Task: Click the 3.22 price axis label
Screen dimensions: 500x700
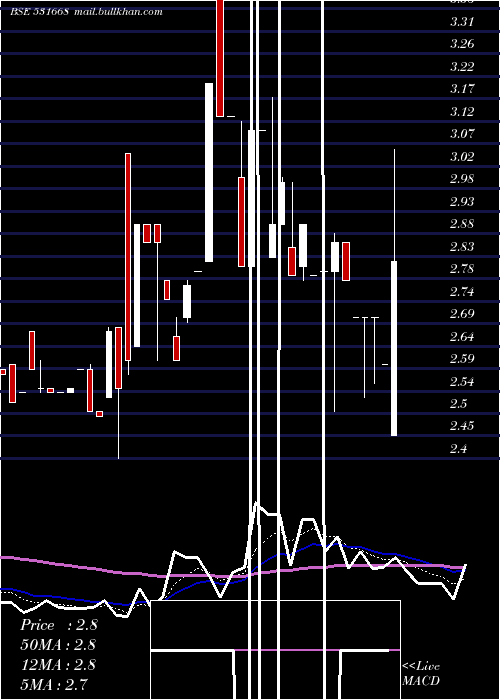Action: click(x=462, y=67)
